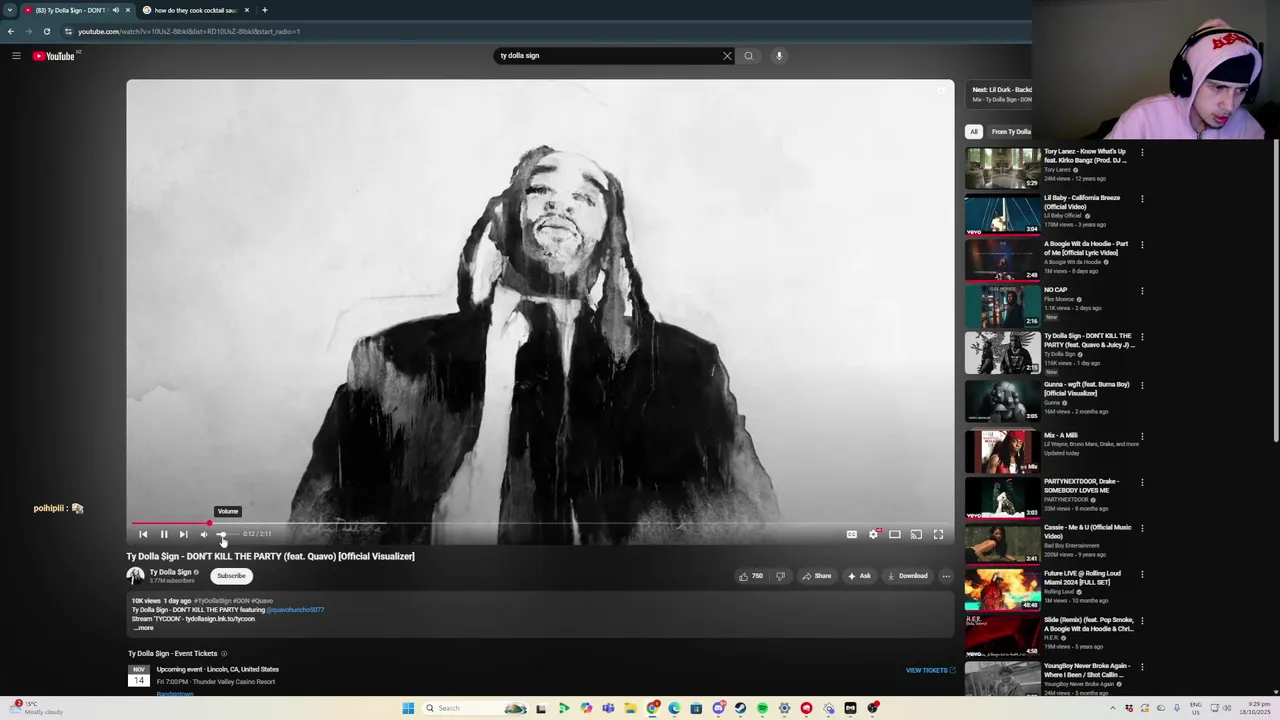
Task: Open Steam from the taskbar
Action: (740, 708)
